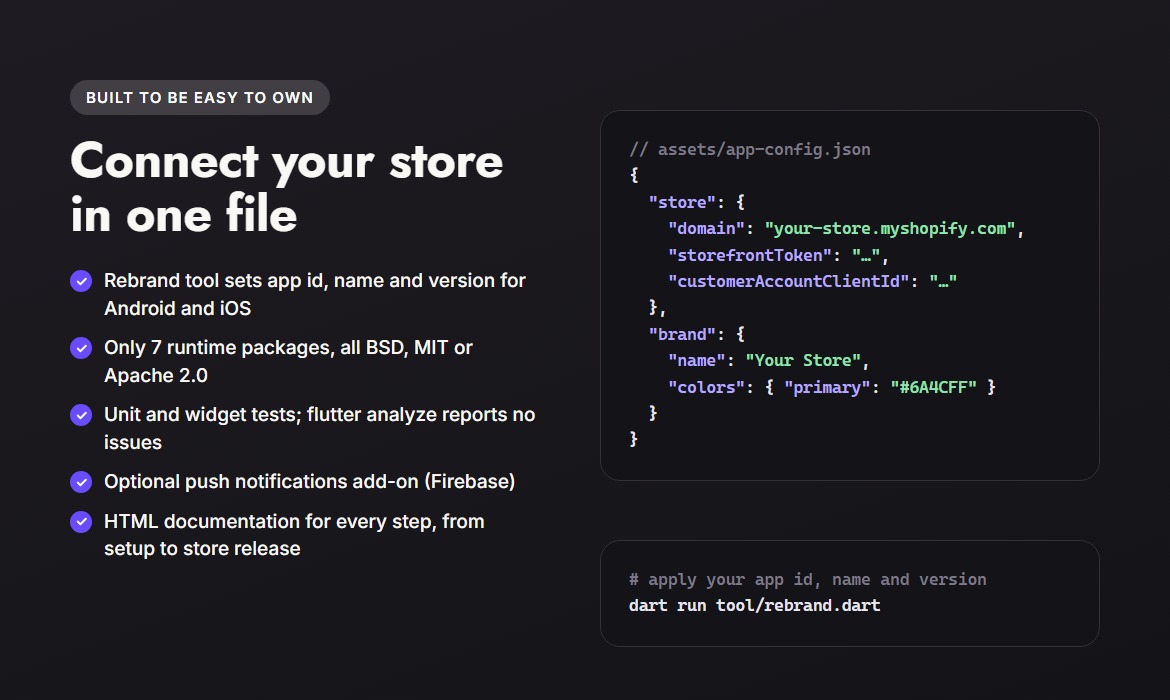Click the "name" key in the code block

click(696, 360)
